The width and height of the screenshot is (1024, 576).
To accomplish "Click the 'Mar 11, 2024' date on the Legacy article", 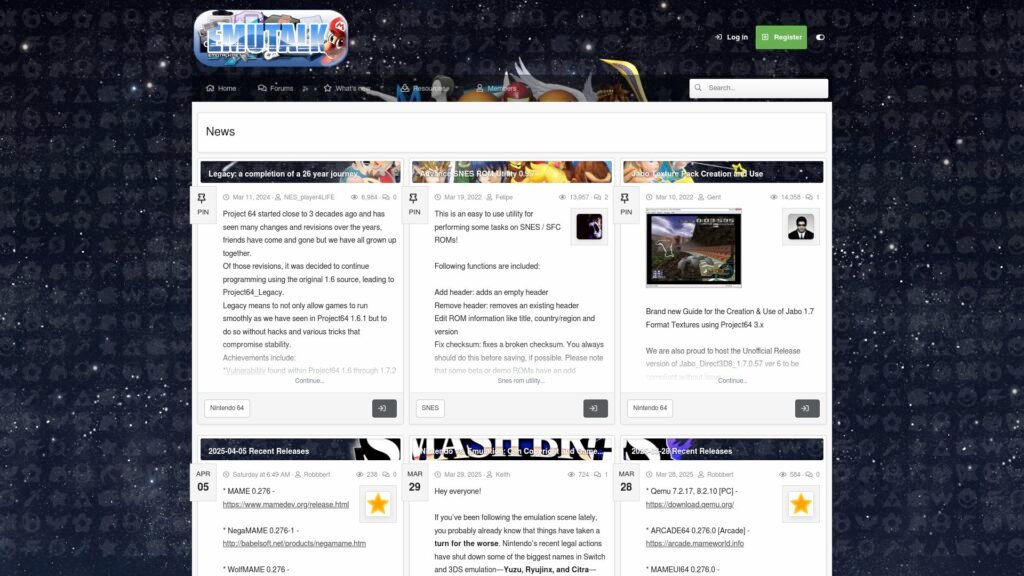I will [251, 197].
